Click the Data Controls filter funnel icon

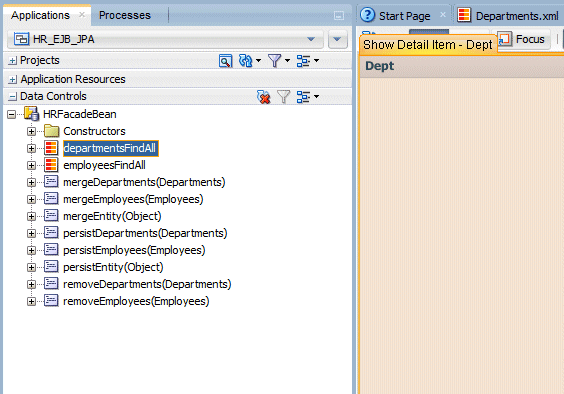click(283, 96)
